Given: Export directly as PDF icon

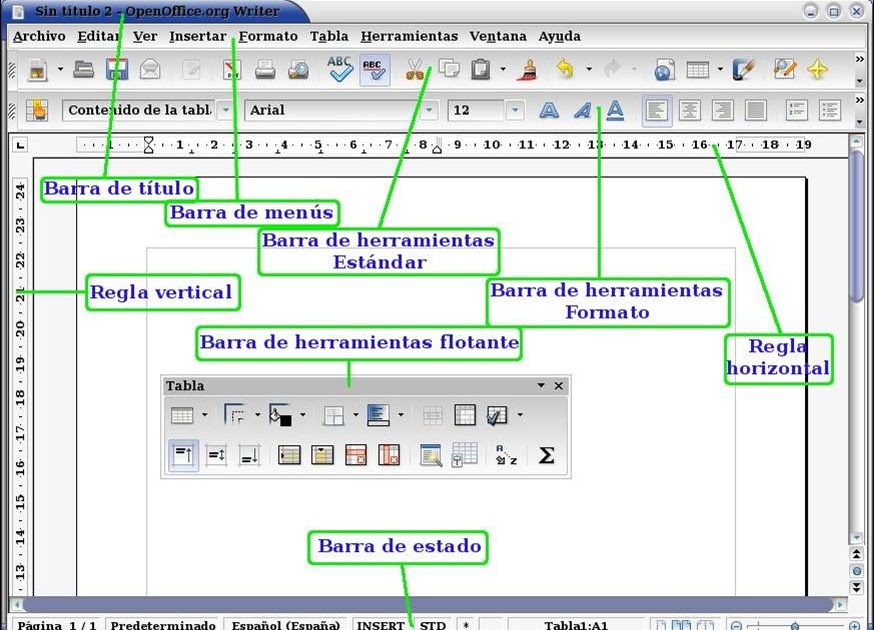Looking at the screenshot, I should 232,70.
